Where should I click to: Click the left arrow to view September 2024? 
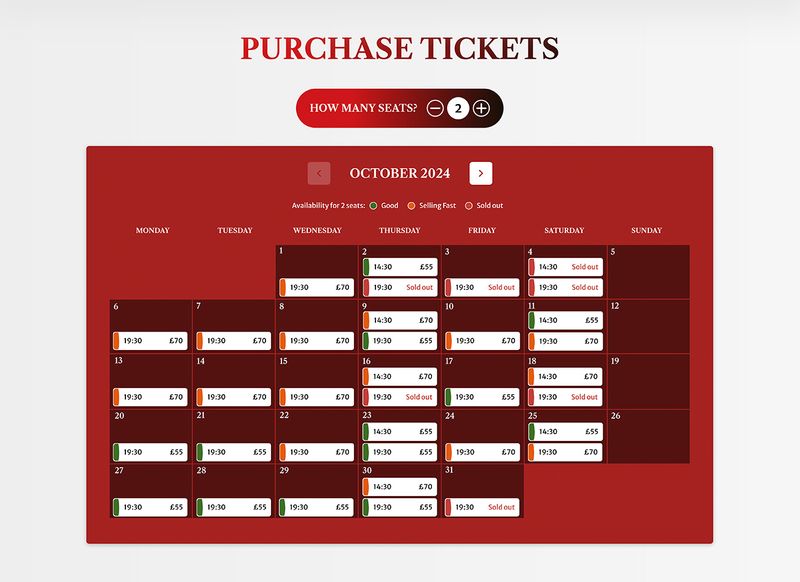(318, 173)
